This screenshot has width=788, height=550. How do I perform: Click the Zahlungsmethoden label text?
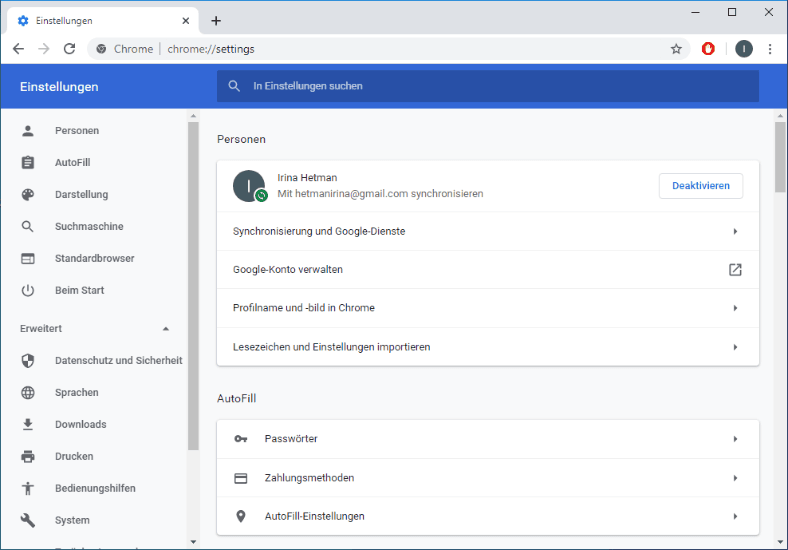(310, 478)
